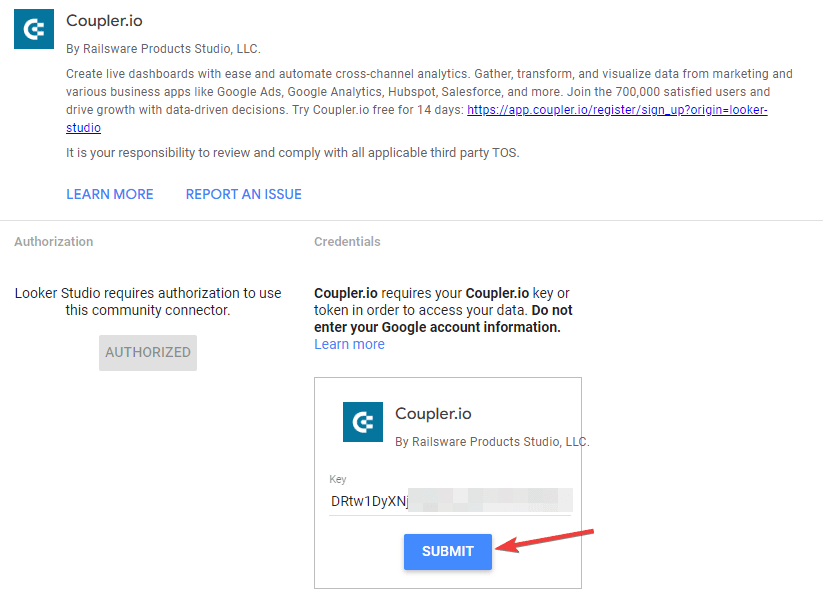Click the Coupler.io title in the credentials card
This screenshot has height=605, width=823.
point(433,413)
